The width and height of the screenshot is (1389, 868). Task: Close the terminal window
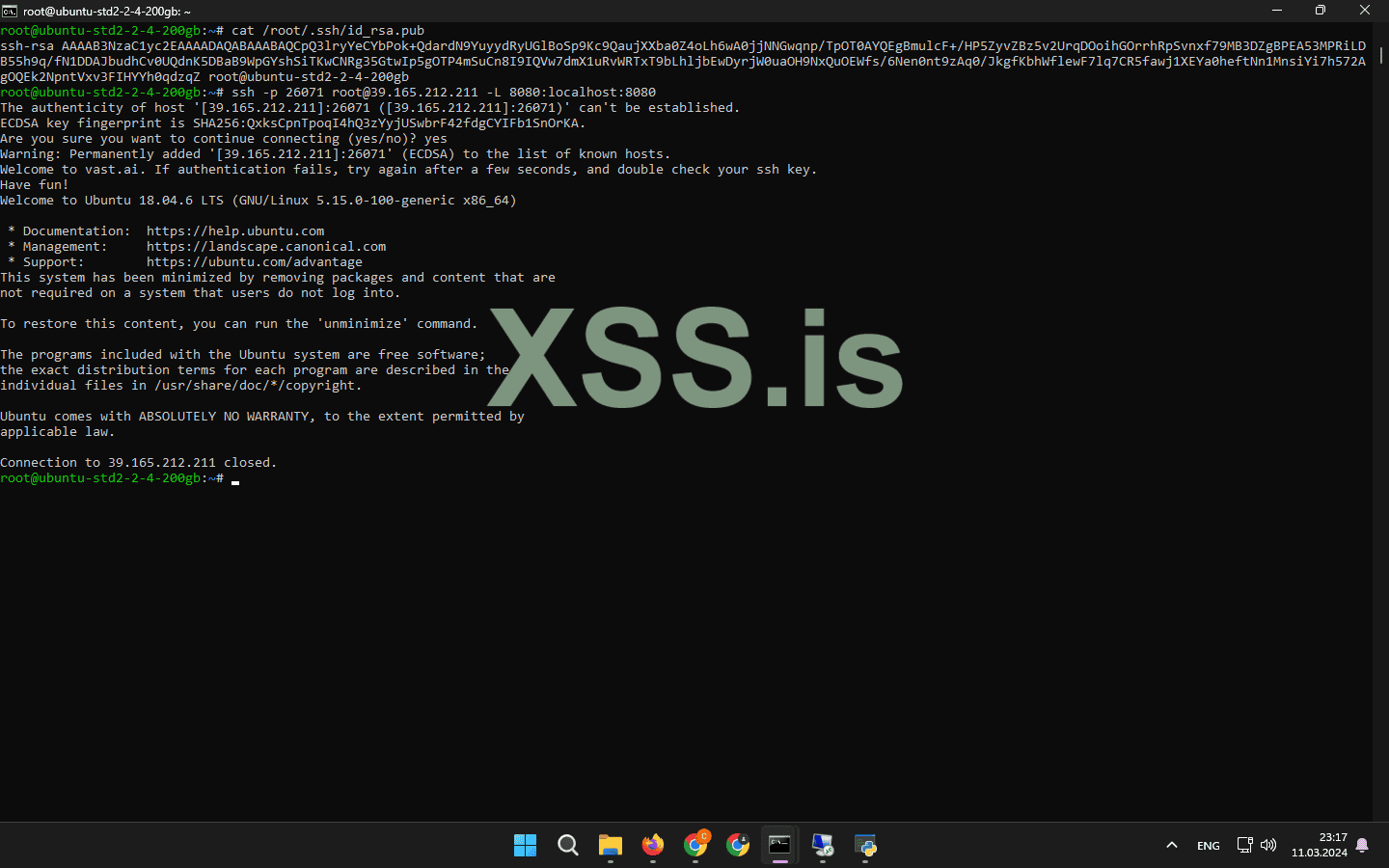(1365, 11)
